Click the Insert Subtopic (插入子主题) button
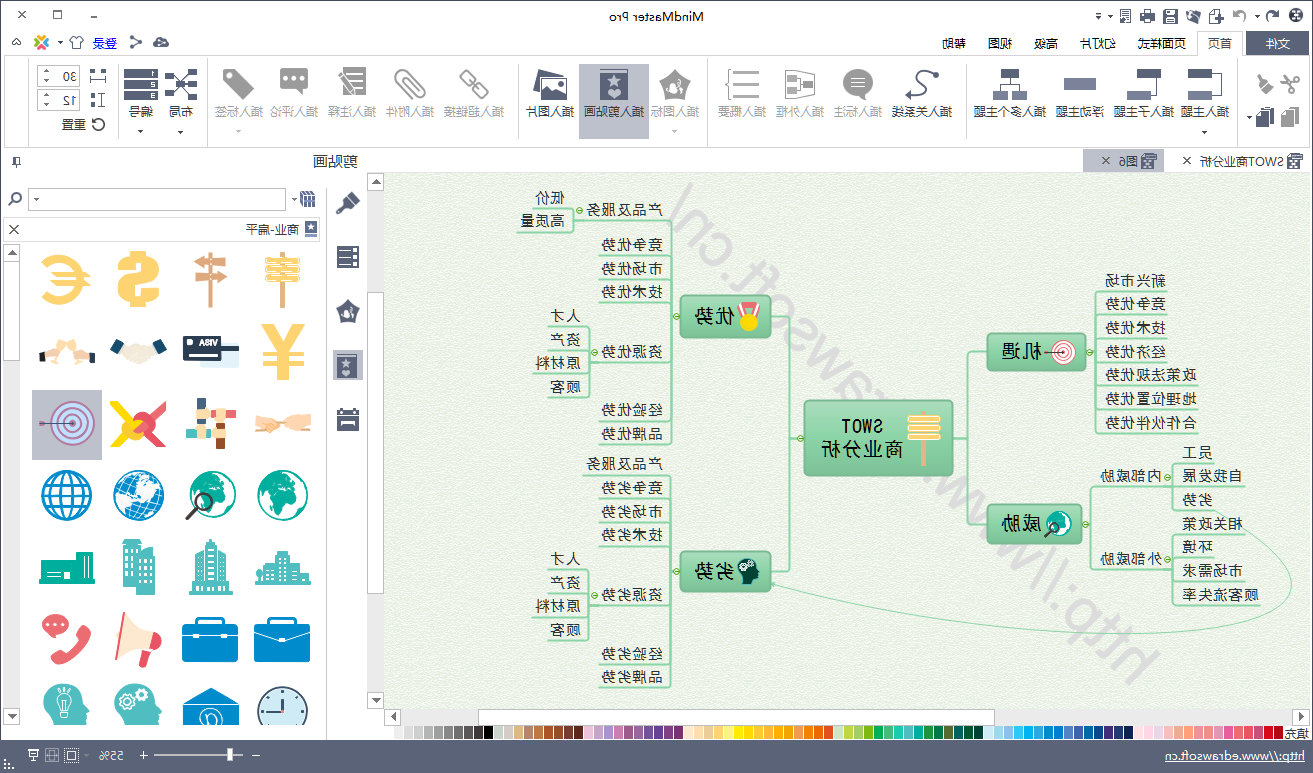Screen dimensions: 1313x773 (x=1143, y=93)
